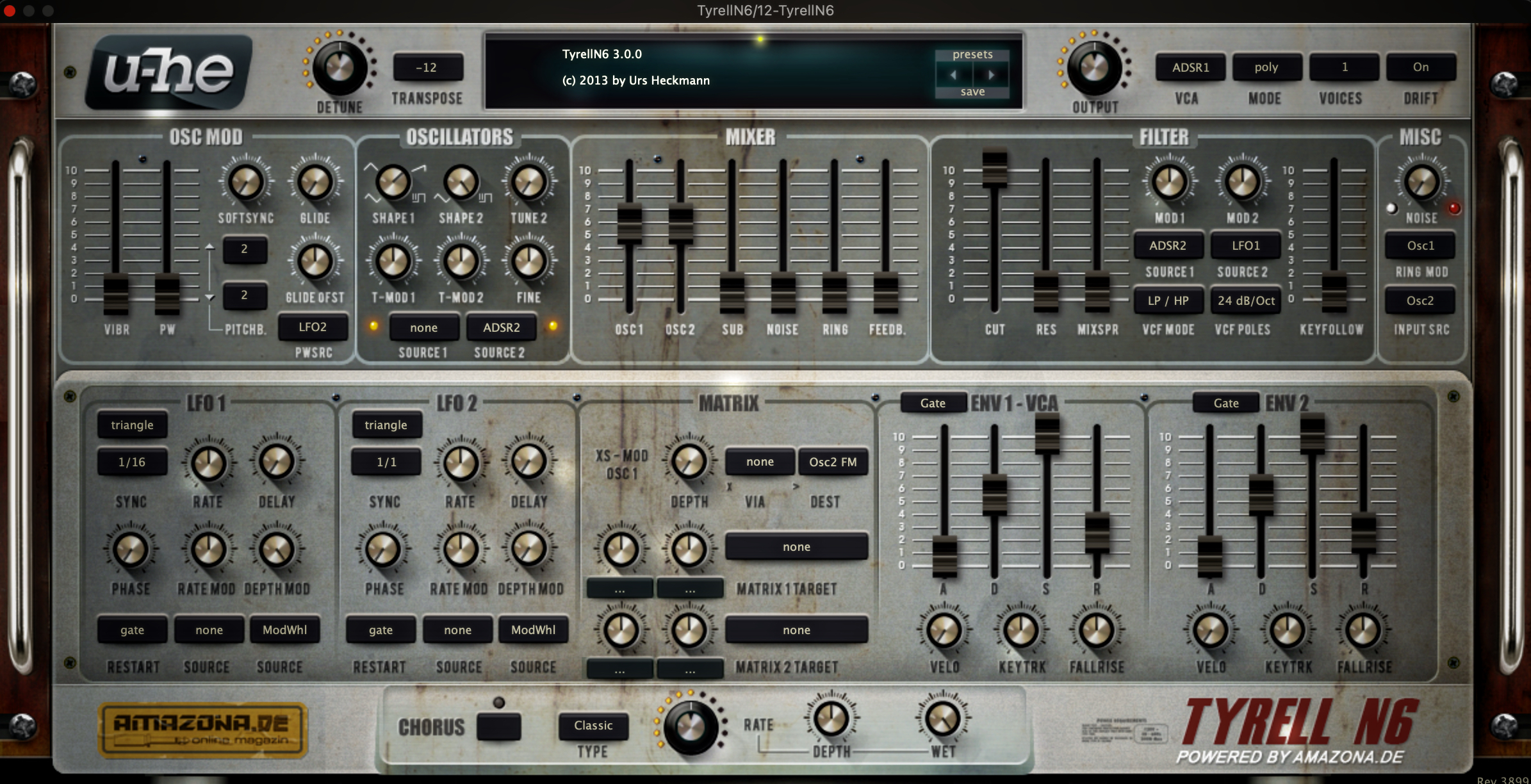Click the Misc Noise knob
Viewport: 1531px width, 784px height.
[1421, 182]
